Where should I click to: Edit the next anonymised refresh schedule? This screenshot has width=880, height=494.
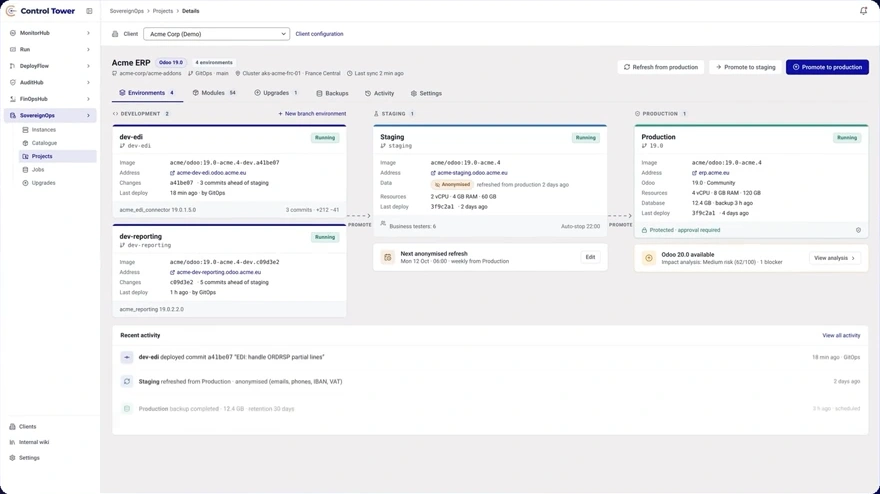point(590,257)
